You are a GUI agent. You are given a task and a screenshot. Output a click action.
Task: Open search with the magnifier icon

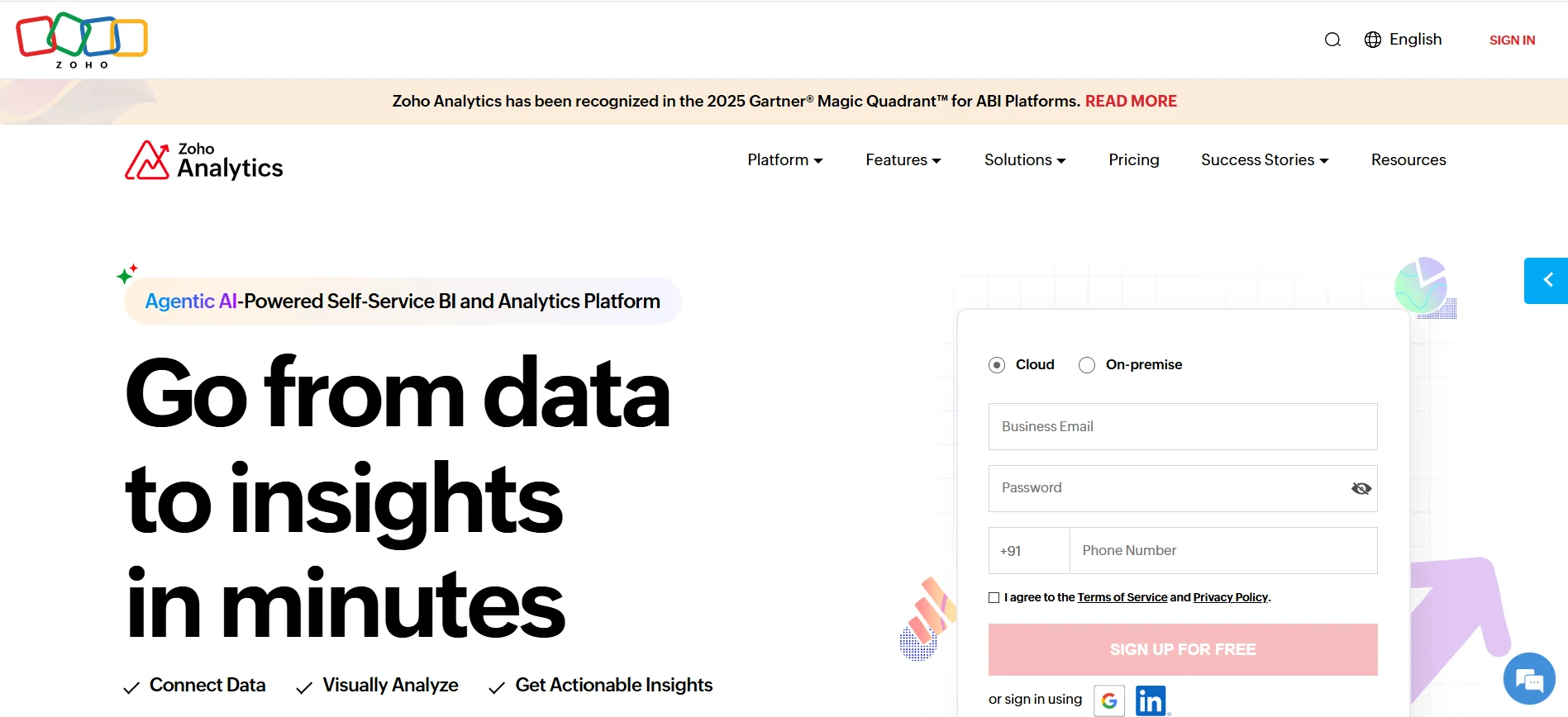pos(1332,40)
